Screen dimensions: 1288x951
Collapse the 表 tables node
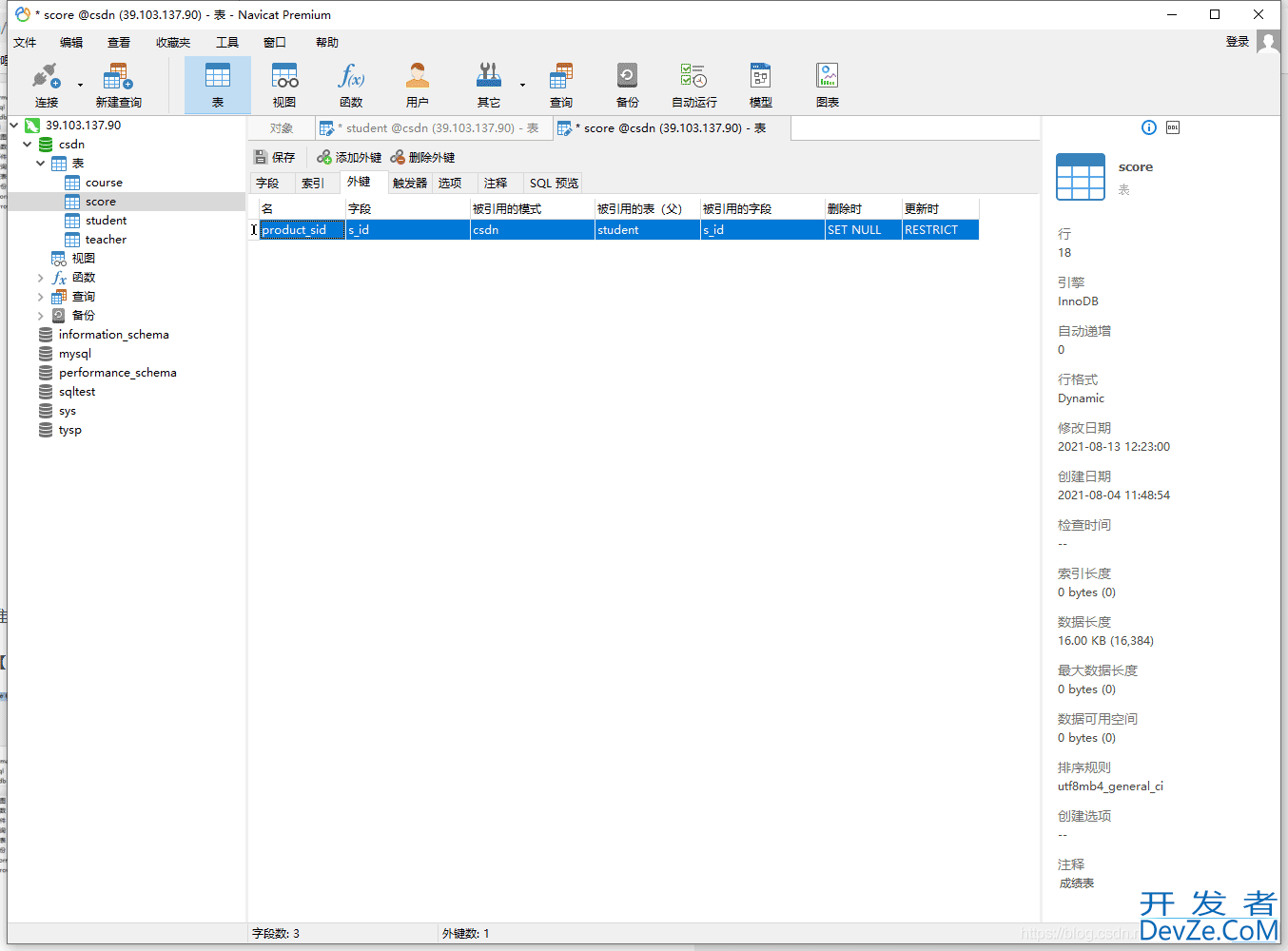click(x=41, y=164)
